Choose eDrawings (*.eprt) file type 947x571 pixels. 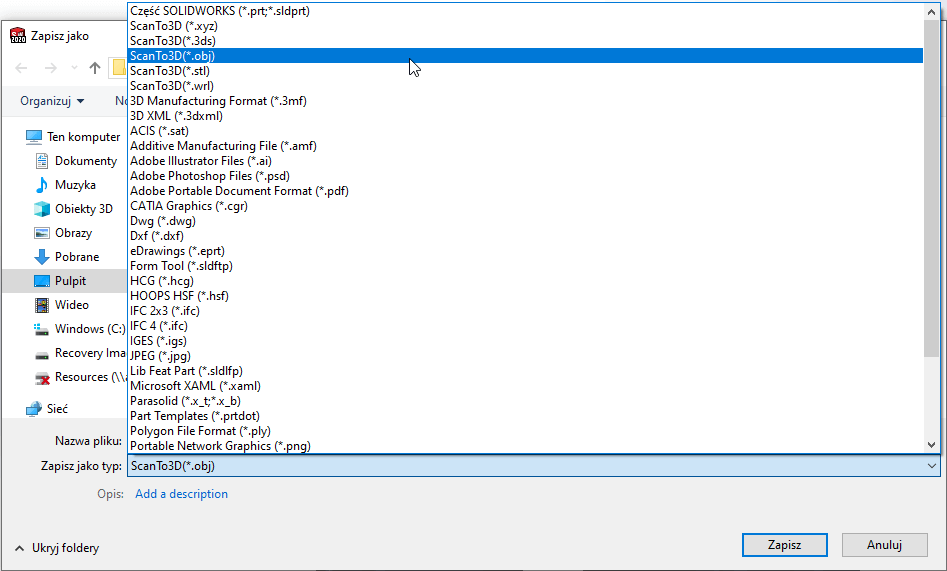[525, 251]
